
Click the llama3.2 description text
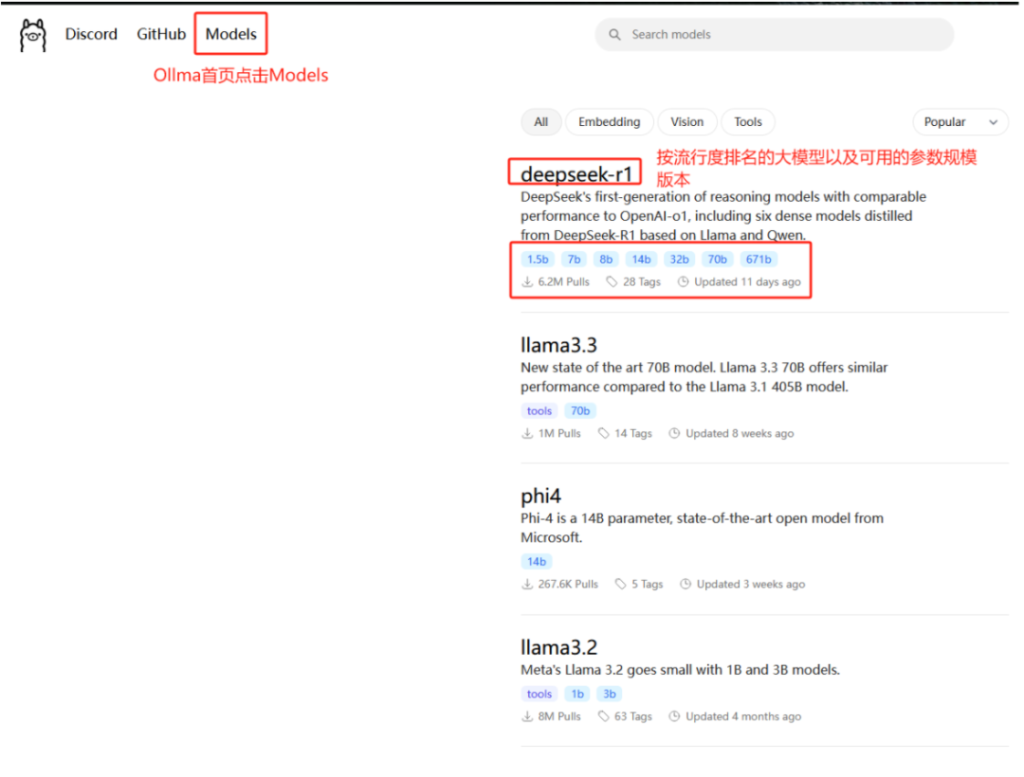click(x=680, y=670)
